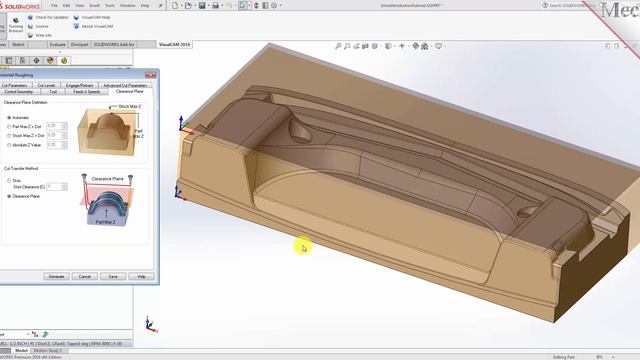The image size is (640, 360).
Task: Click the Rebuild traffic-light icon
Action: click(x=256, y=6)
